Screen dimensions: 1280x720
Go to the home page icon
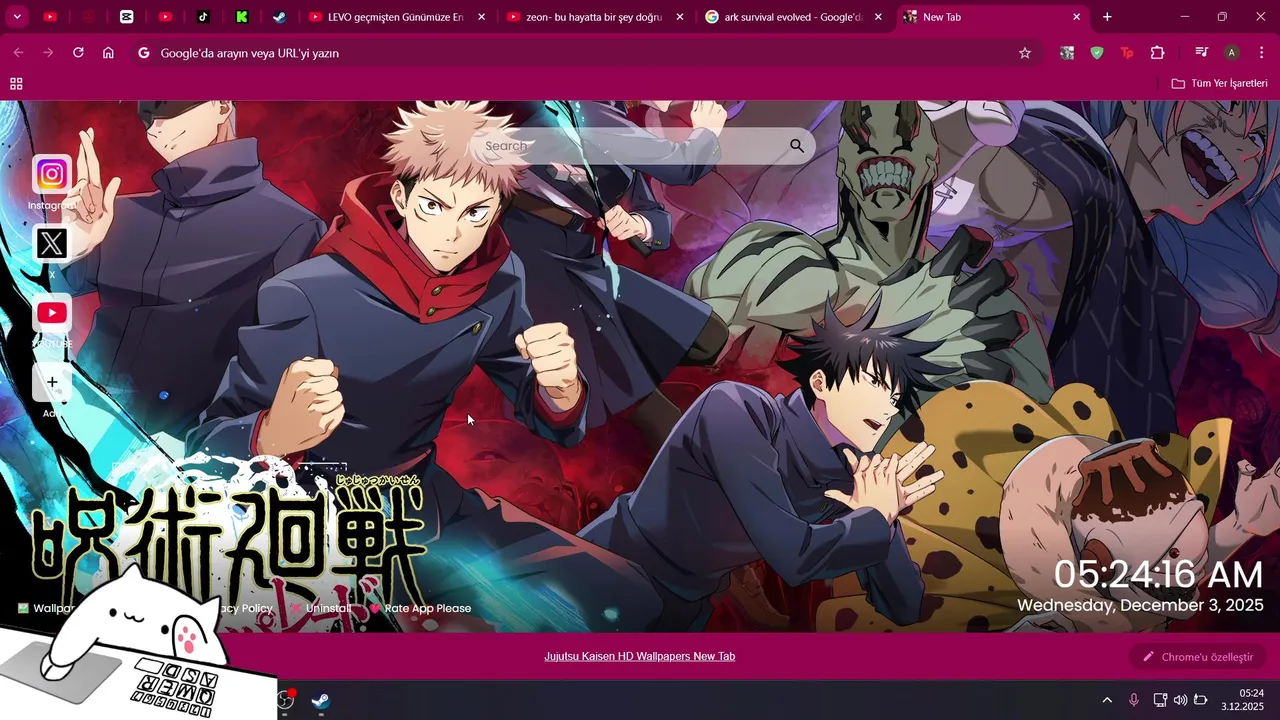tap(108, 53)
